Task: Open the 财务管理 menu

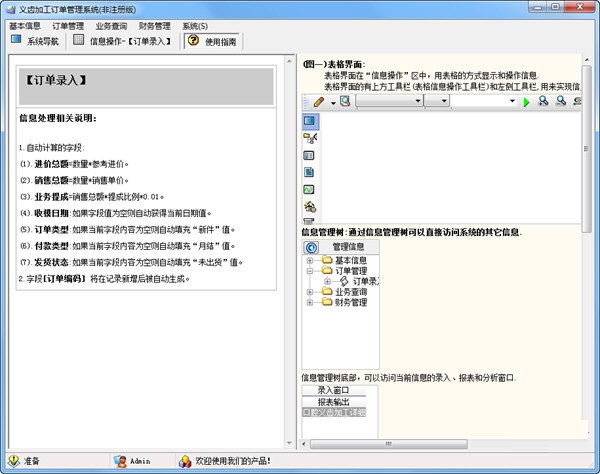Action: tap(155, 26)
